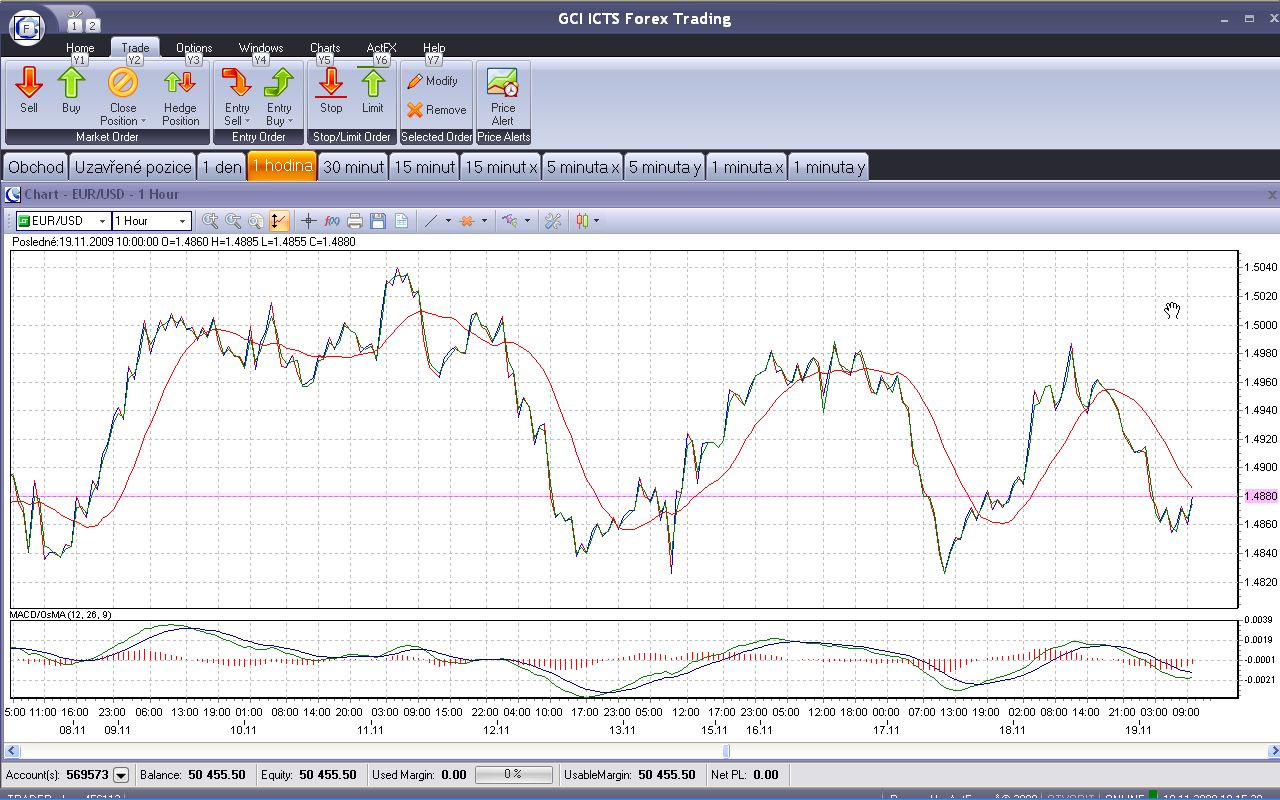Select the crosshair cursor tool
Screen dimensions: 1280x800
pos(309,221)
